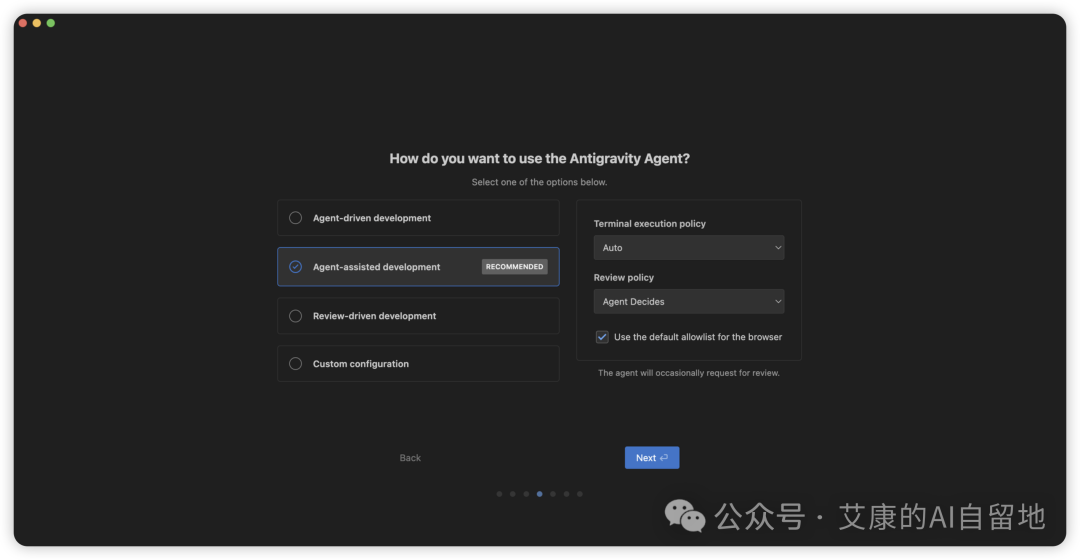This screenshot has width=1080, height=560.
Task: Click the last pagination dot
Action: [580, 494]
